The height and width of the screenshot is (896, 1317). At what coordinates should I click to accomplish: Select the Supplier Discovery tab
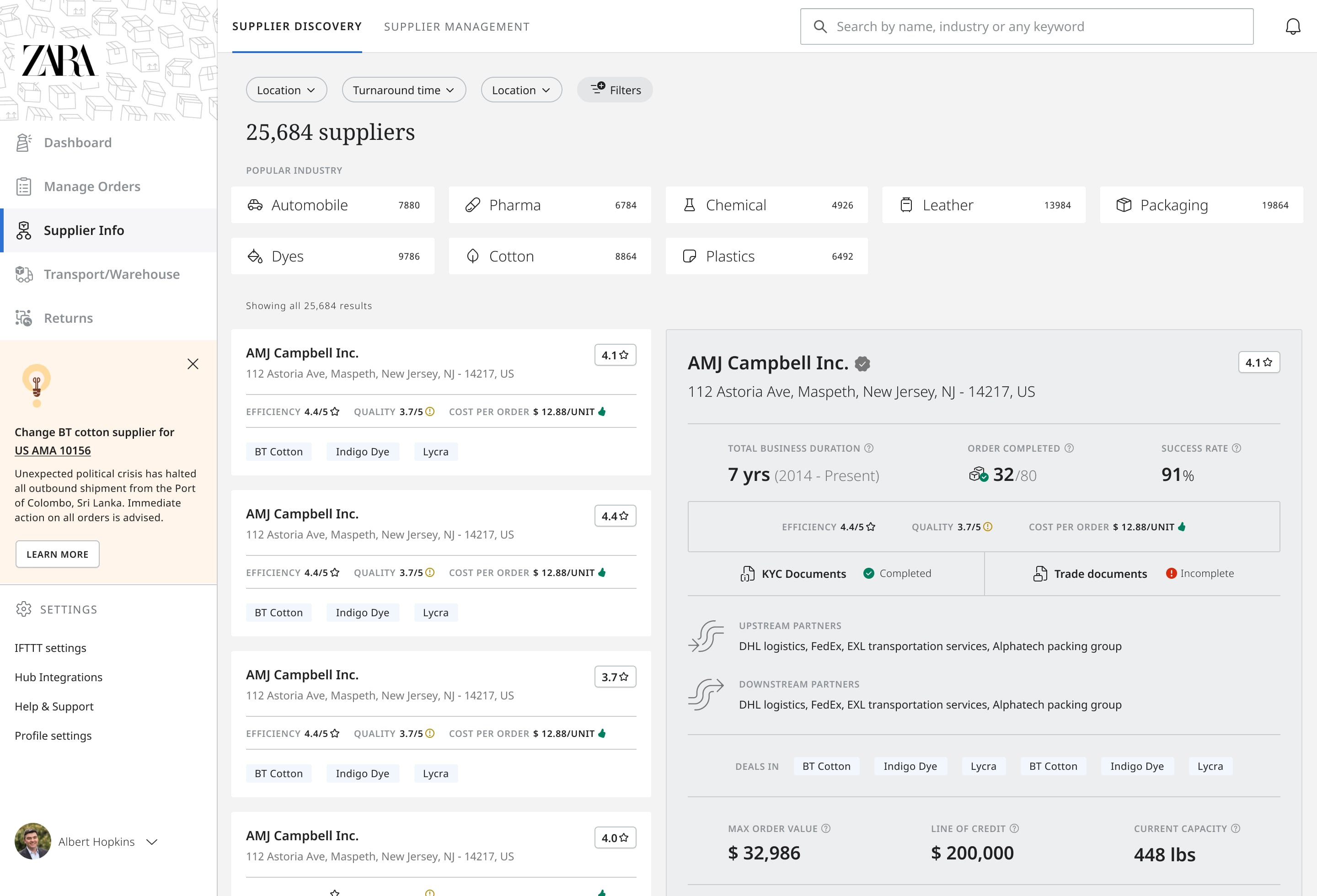coord(297,27)
